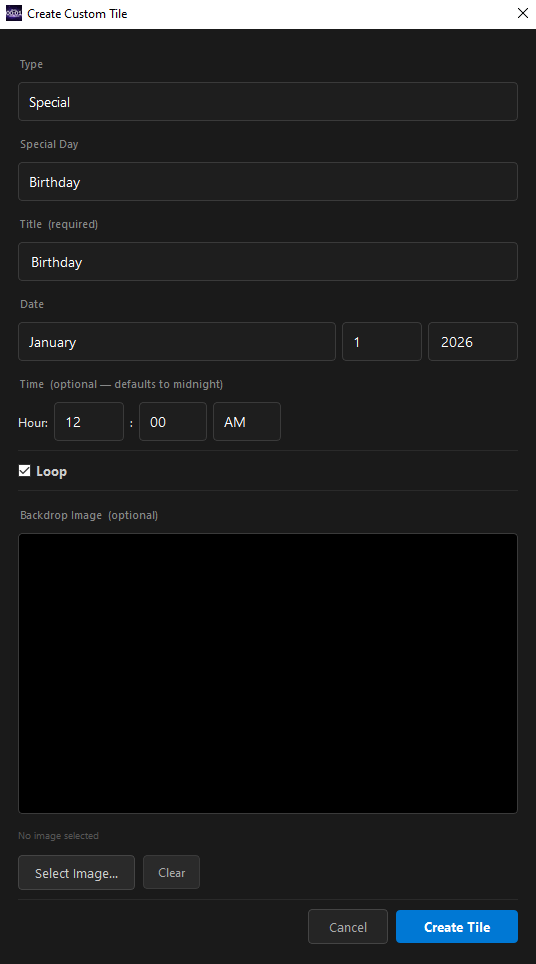Open the Special Day dropdown showing Birthday
This screenshot has width=536, height=964.
tap(268, 181)
